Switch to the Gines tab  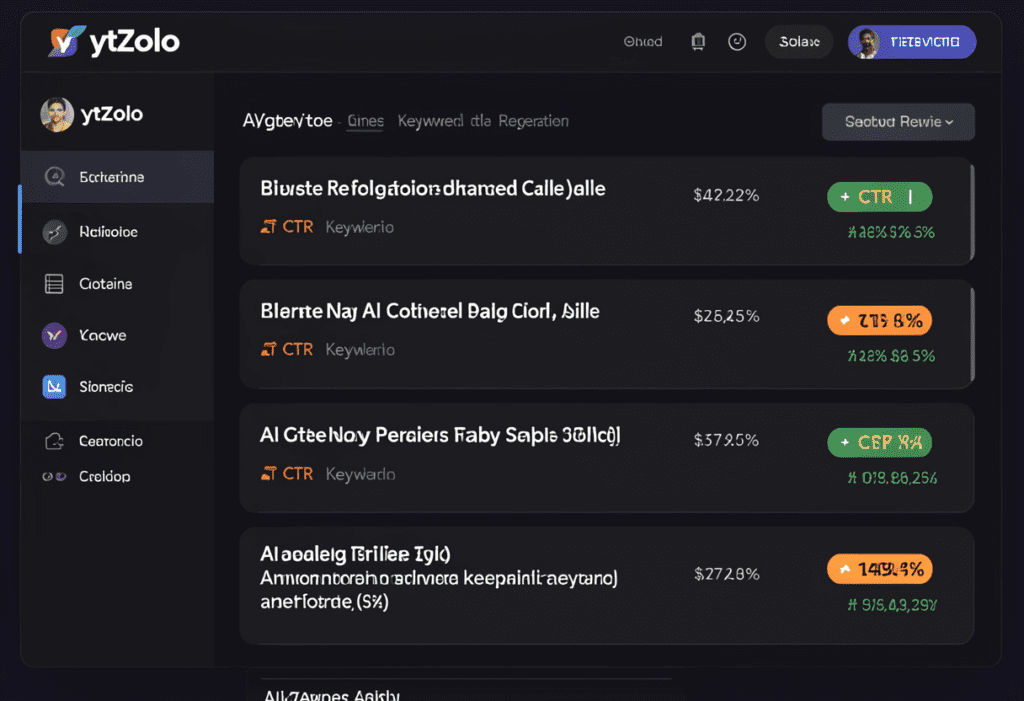(x=365, y=121)
